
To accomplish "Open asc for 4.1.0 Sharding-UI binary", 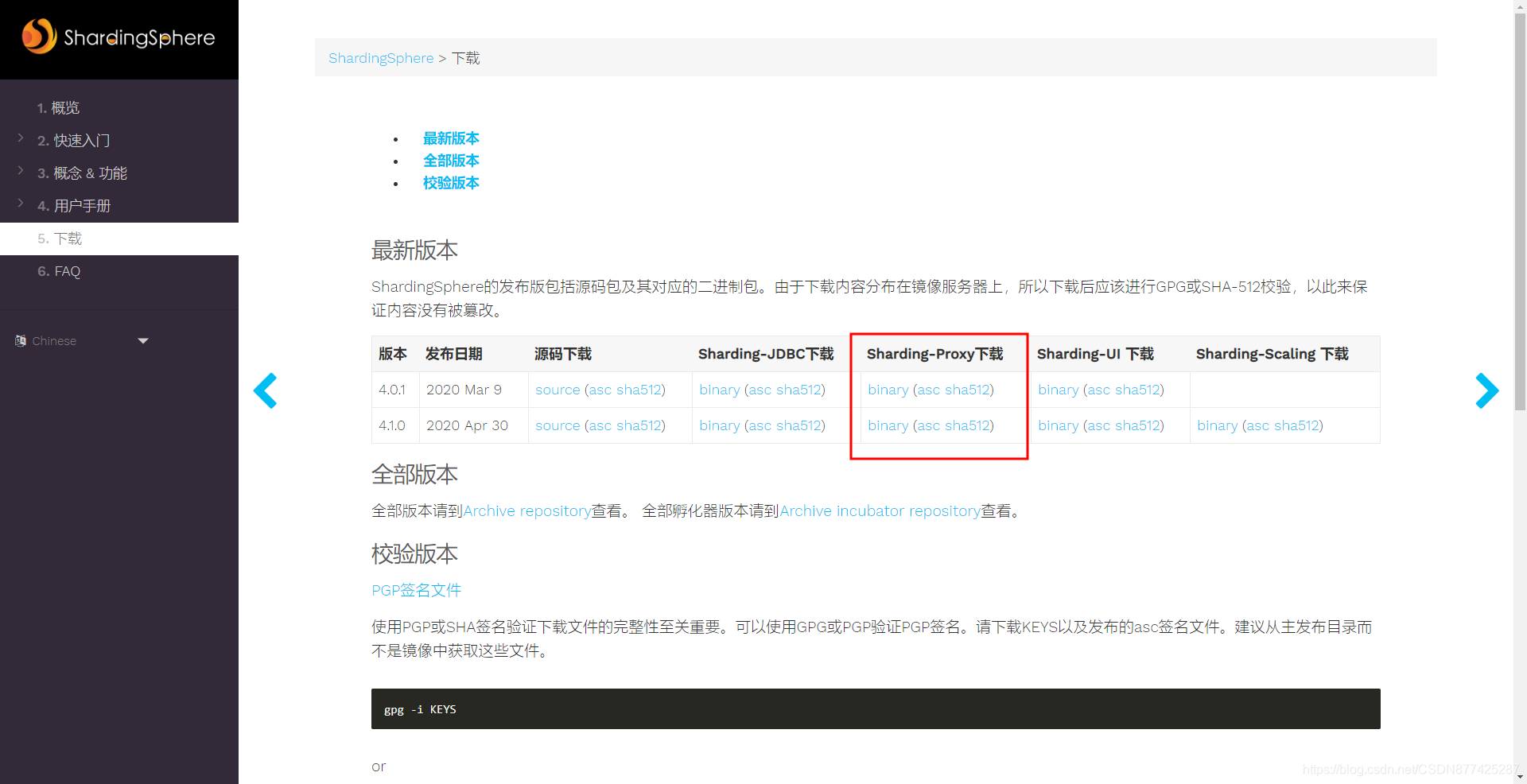I will click(1098, 425).
